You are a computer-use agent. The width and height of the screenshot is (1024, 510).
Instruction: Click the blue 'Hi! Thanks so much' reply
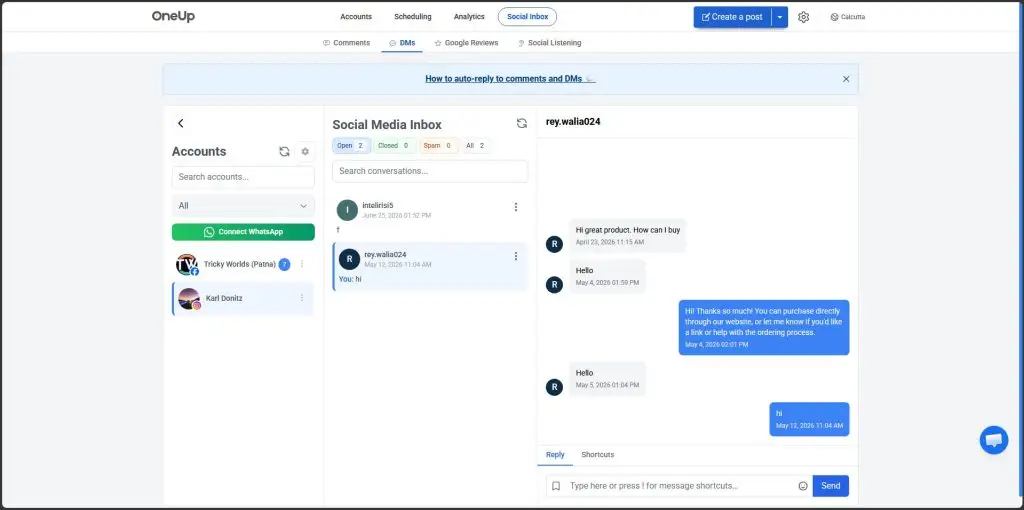763,327
